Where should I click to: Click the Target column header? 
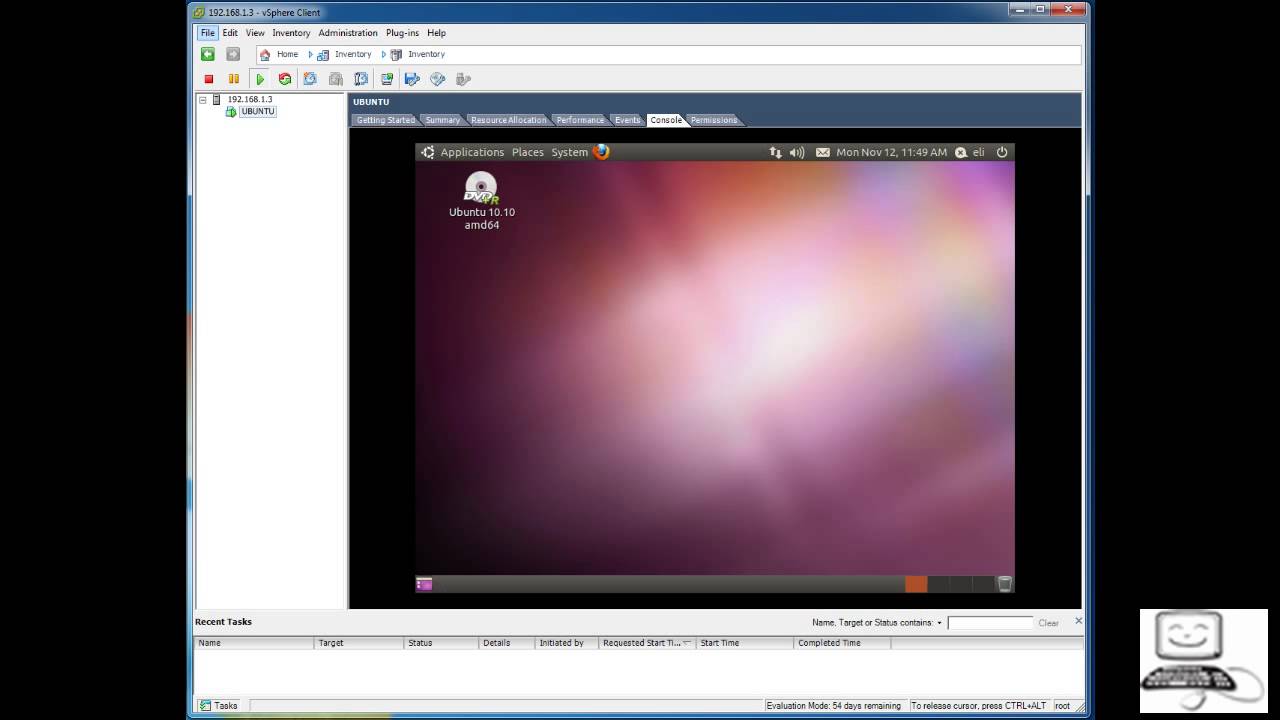click(x=359, y=643)
